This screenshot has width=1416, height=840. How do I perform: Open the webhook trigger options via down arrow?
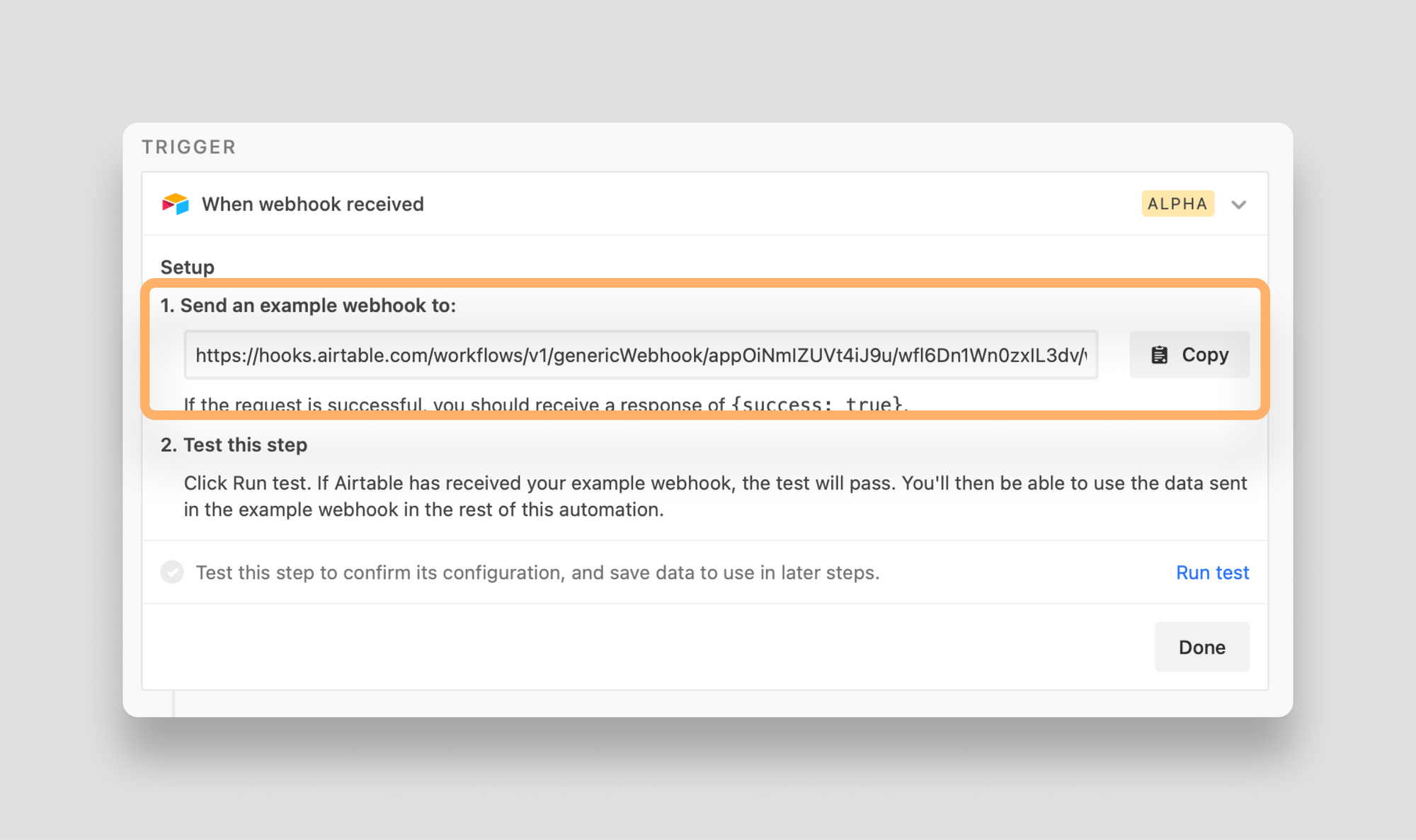pyautogui.click(x=1239, y=205)
